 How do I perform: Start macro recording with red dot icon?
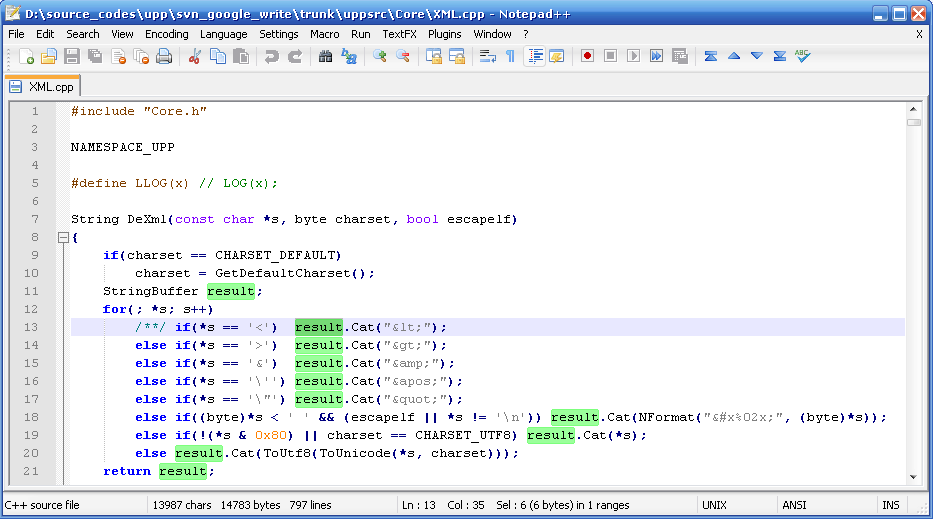coord(587,57)
